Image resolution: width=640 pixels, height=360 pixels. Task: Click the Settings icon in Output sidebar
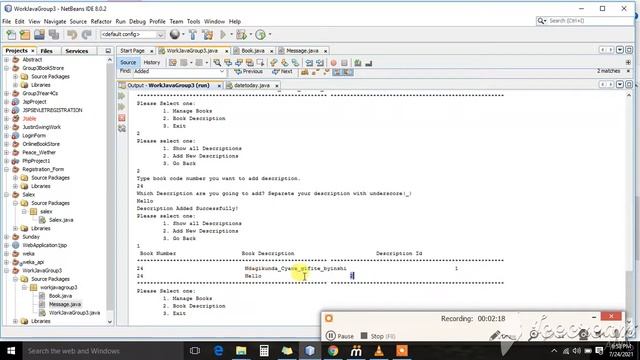click(x=122, y=129)
